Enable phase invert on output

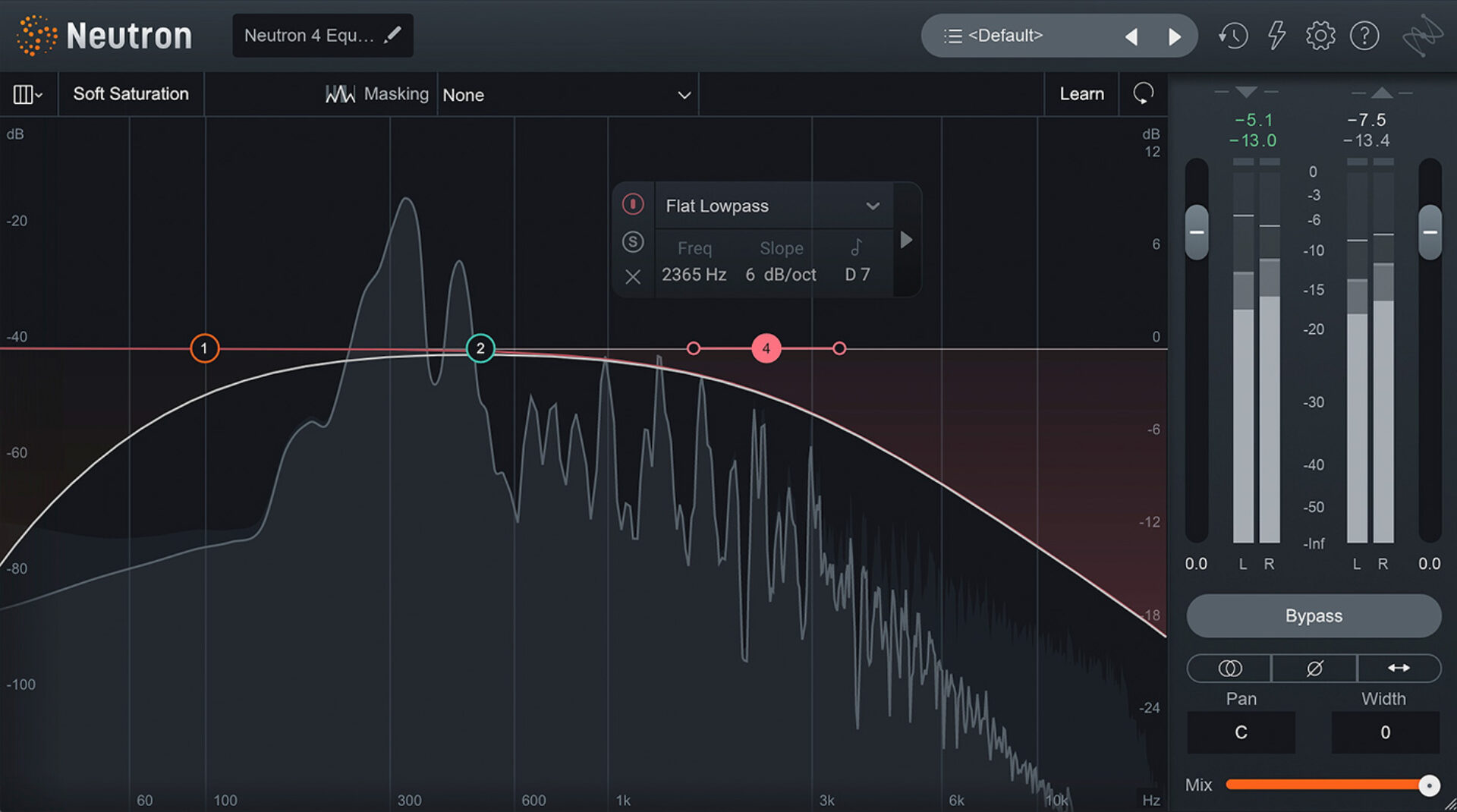pos(1314,669)
